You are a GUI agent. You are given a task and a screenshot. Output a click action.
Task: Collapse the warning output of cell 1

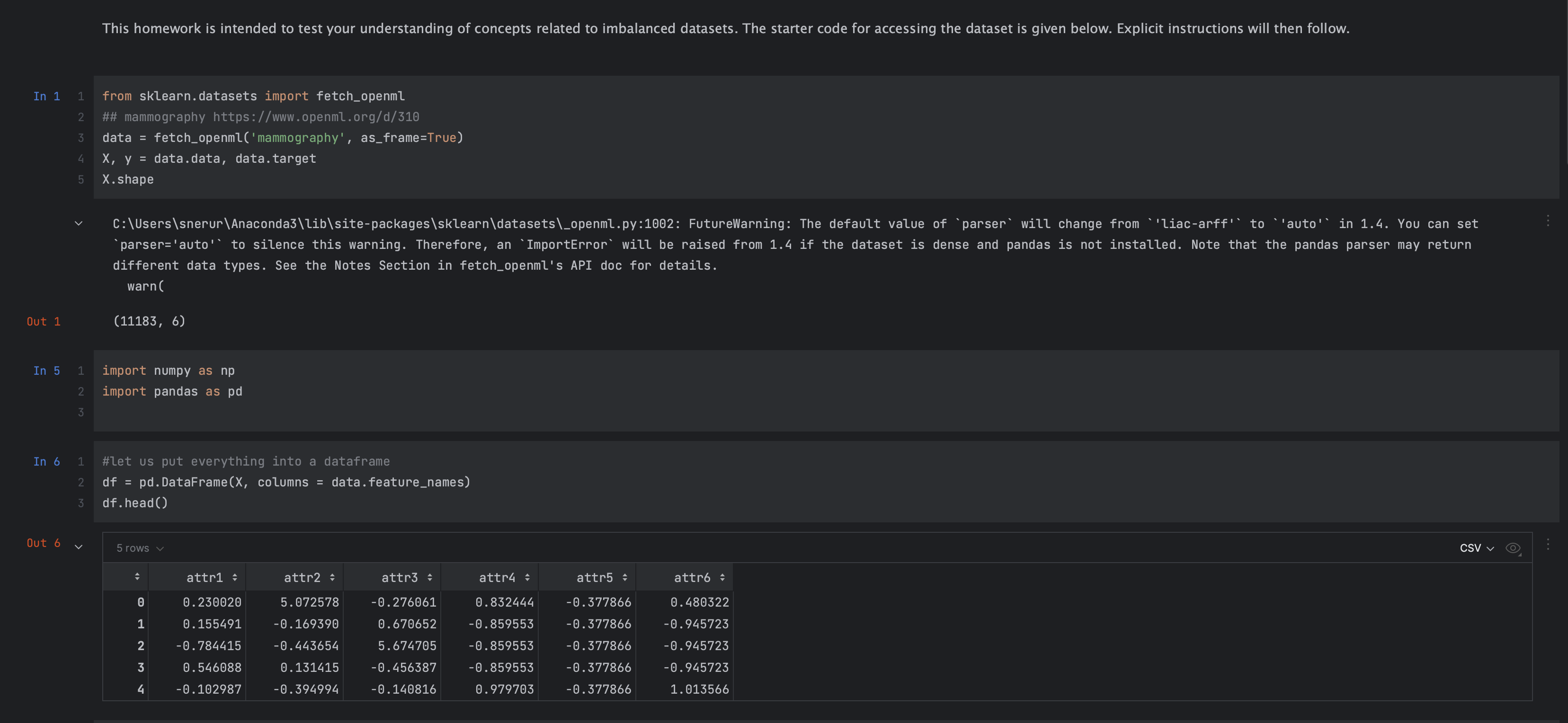pyautogui.click(x=79, y=223)
